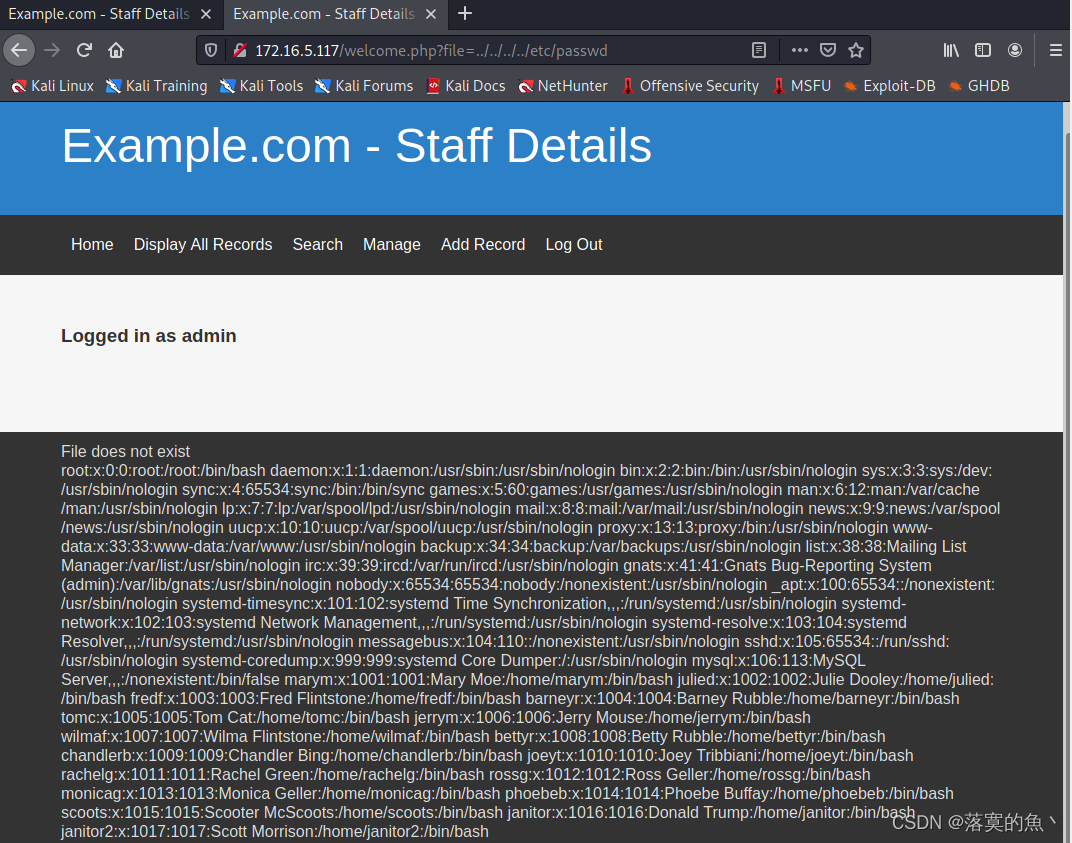Click the File does not exist message
1072x843 pixels.
[x=125, y=452]
